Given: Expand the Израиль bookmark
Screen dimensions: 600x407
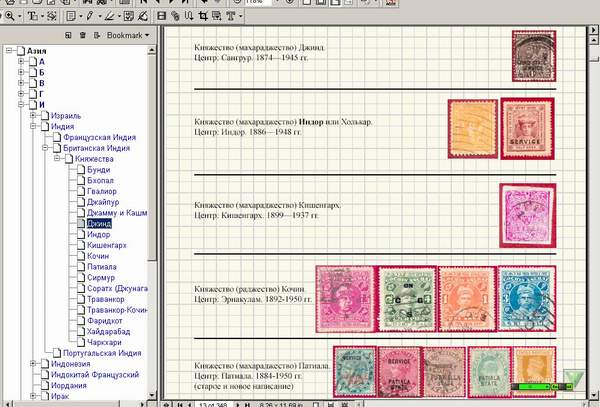Looking at the screenshot, I should [33, 115].
